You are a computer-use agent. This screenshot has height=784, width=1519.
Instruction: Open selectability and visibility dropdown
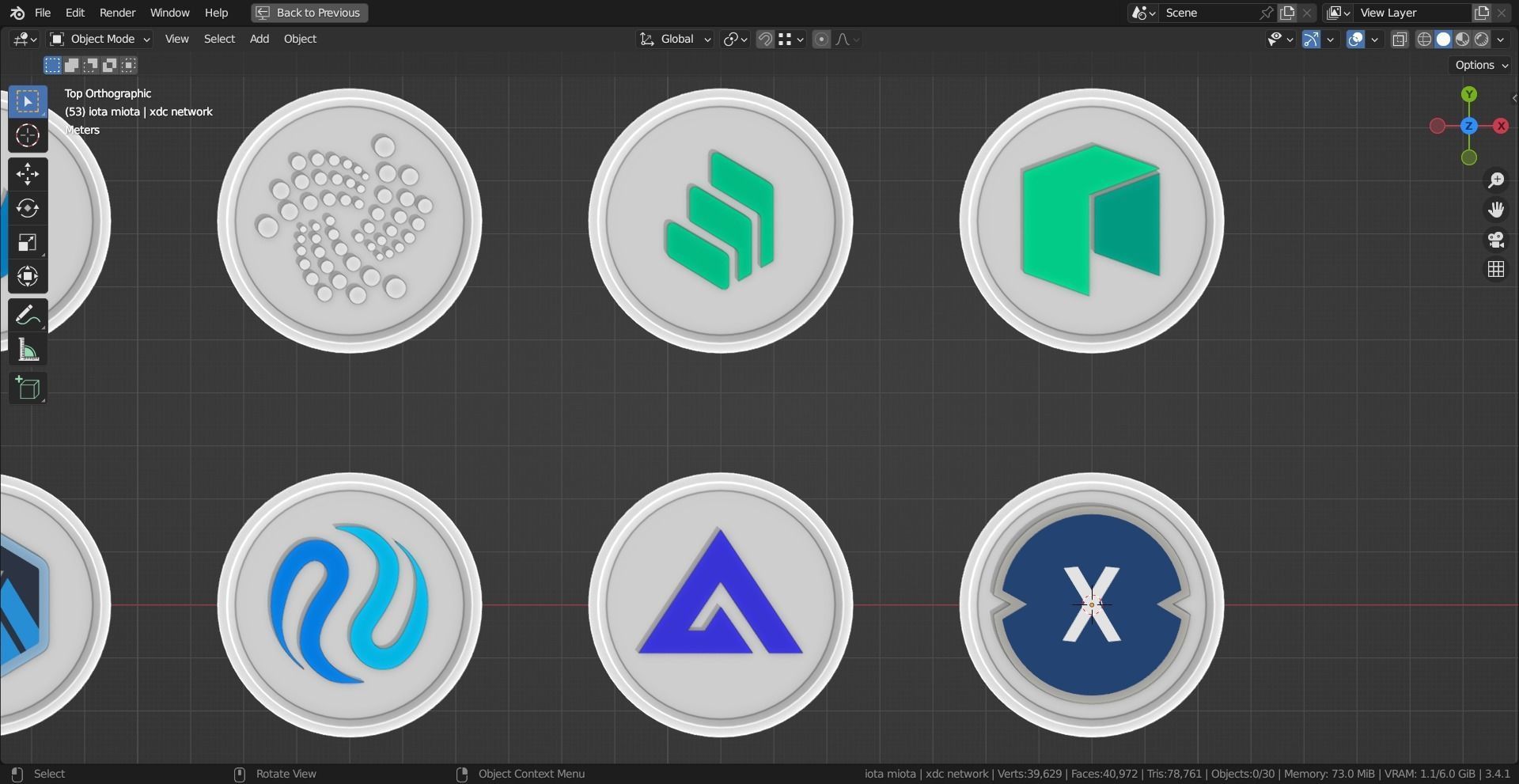(1279, 39)
